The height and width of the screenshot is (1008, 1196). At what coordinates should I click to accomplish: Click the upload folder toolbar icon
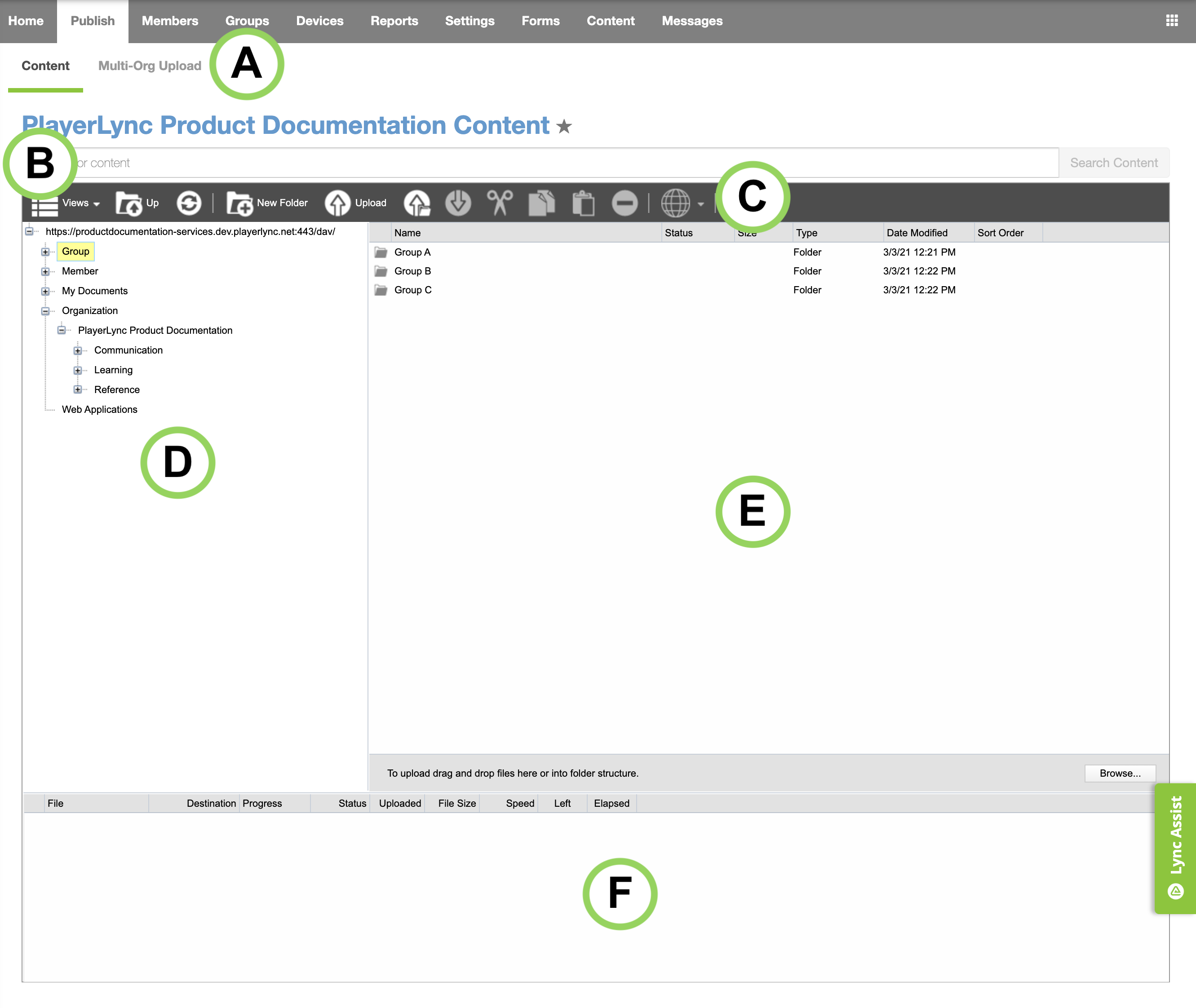pos(417,203)
